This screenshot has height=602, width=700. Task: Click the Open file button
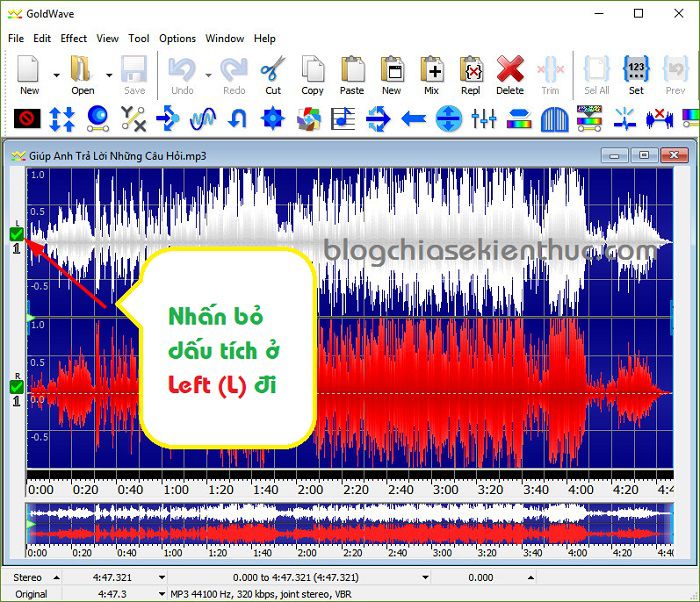83,74
